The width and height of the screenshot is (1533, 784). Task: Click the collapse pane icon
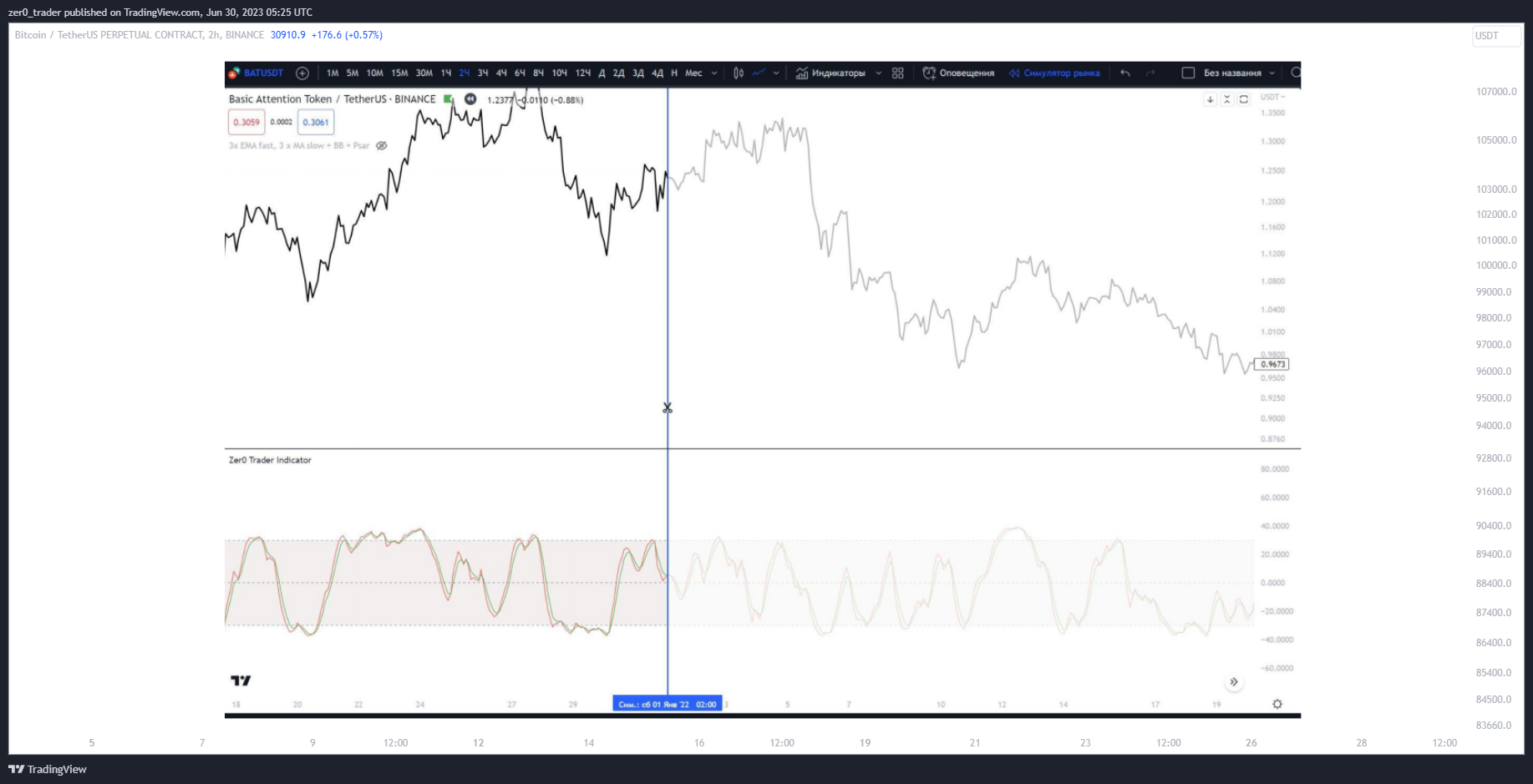[x=1226, y=99]
